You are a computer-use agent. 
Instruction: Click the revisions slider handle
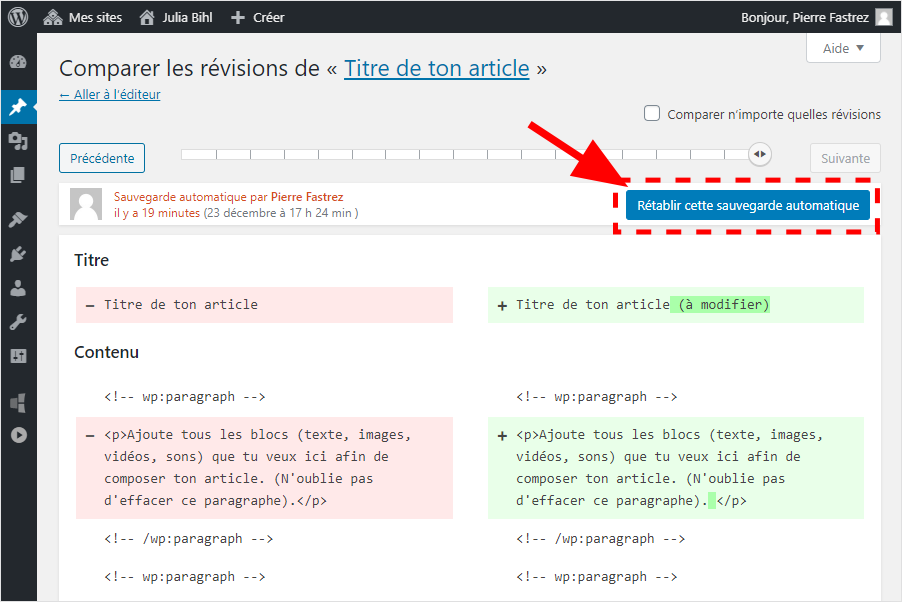(761, 154)
